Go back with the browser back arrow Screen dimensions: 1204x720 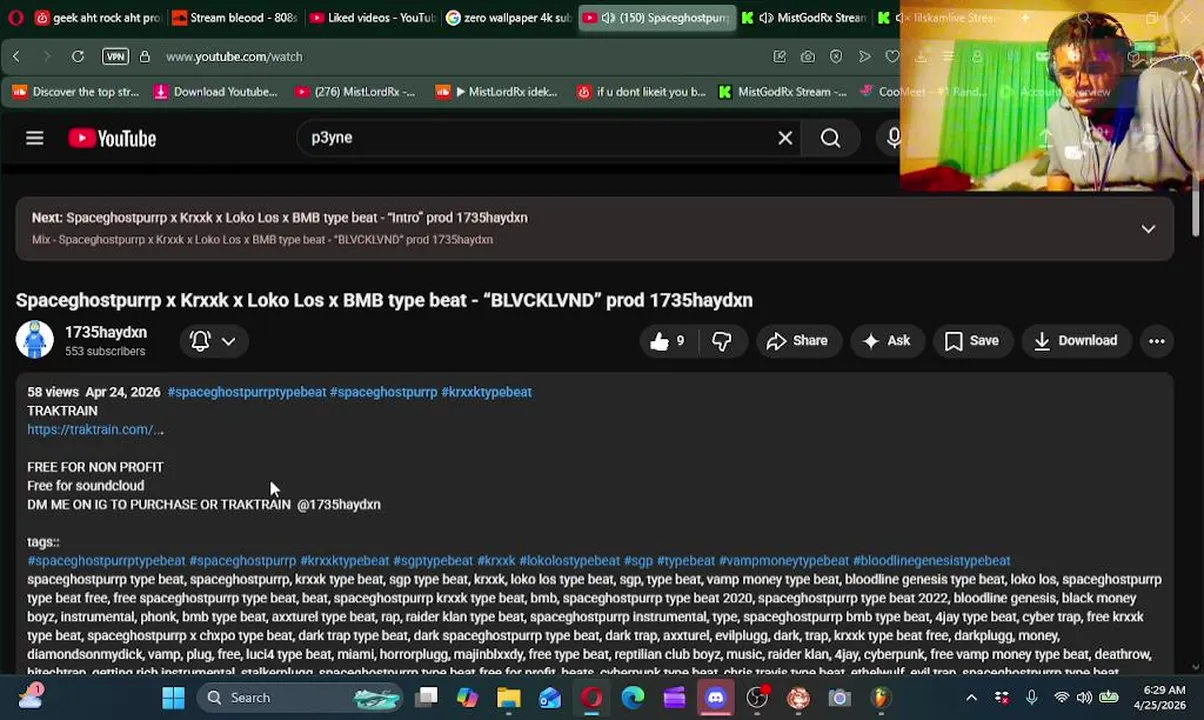(x=16, y=57)
